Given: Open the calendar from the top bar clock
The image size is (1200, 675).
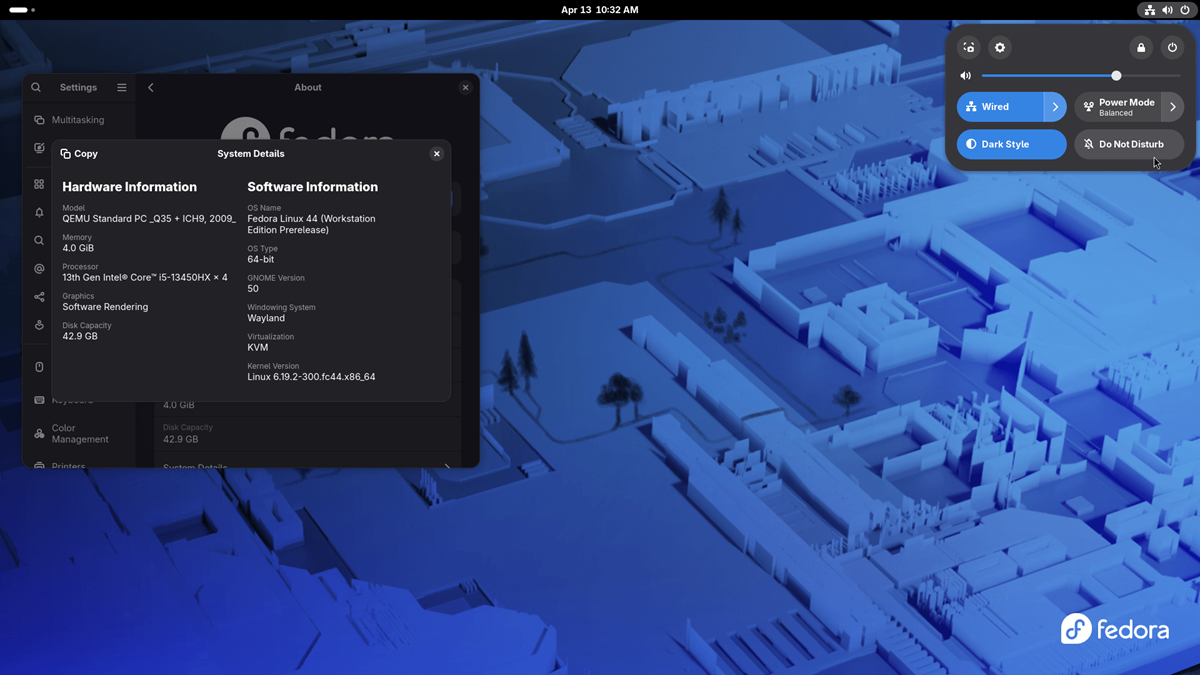Looking at the screenshot, I should tap(599, 10).
